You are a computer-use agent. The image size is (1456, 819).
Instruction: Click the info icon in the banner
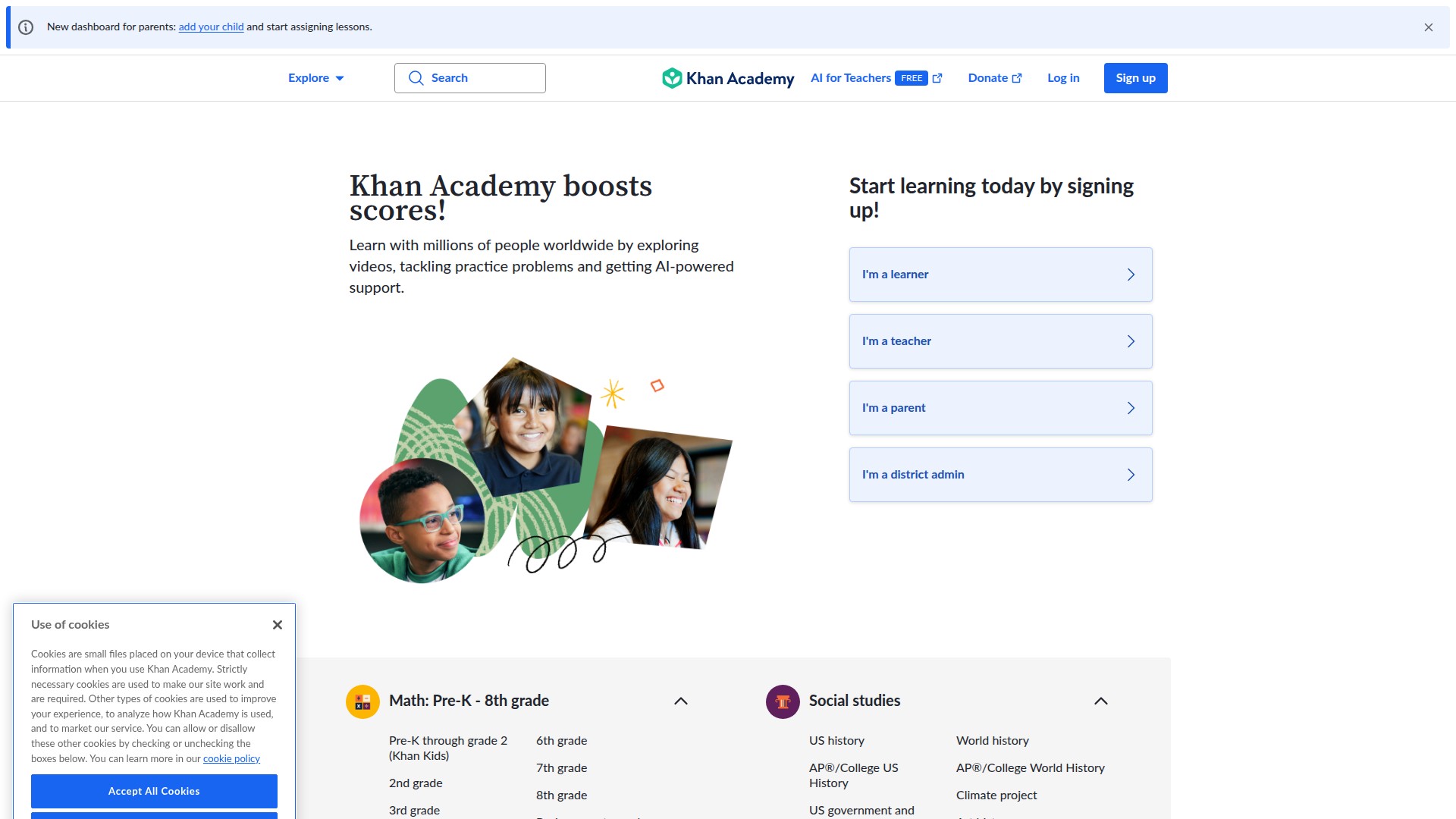click(26, 27)
